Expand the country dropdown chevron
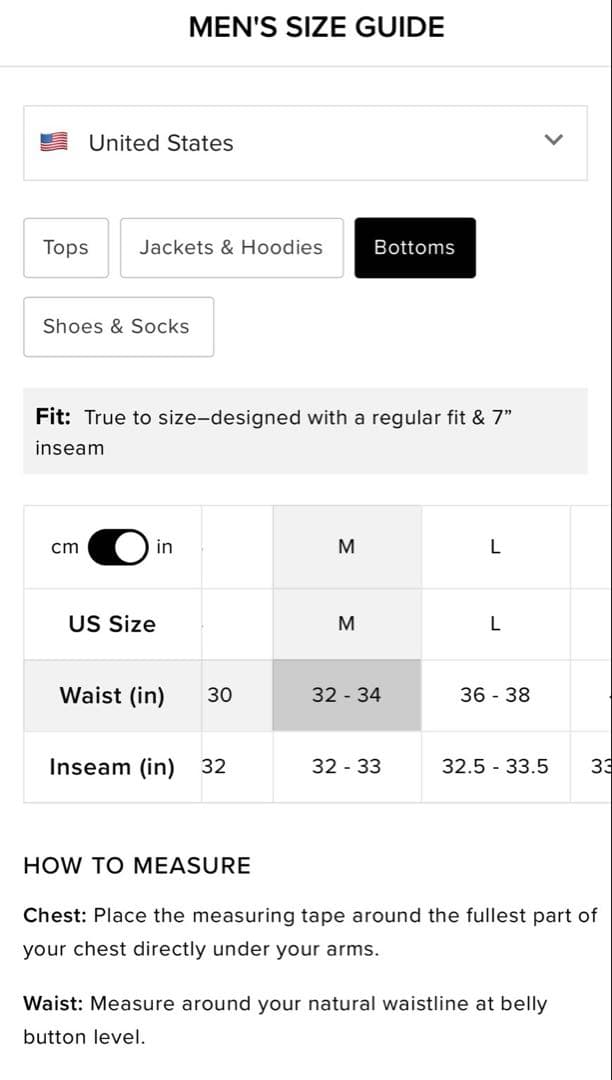 [x=553, y=140]
